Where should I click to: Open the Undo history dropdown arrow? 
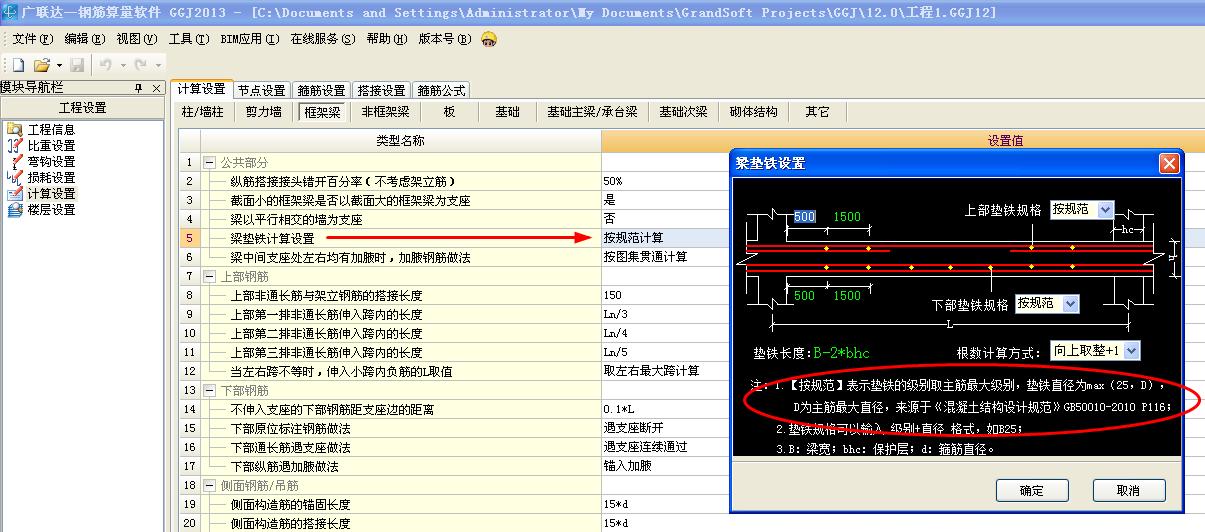pos(122,65)
